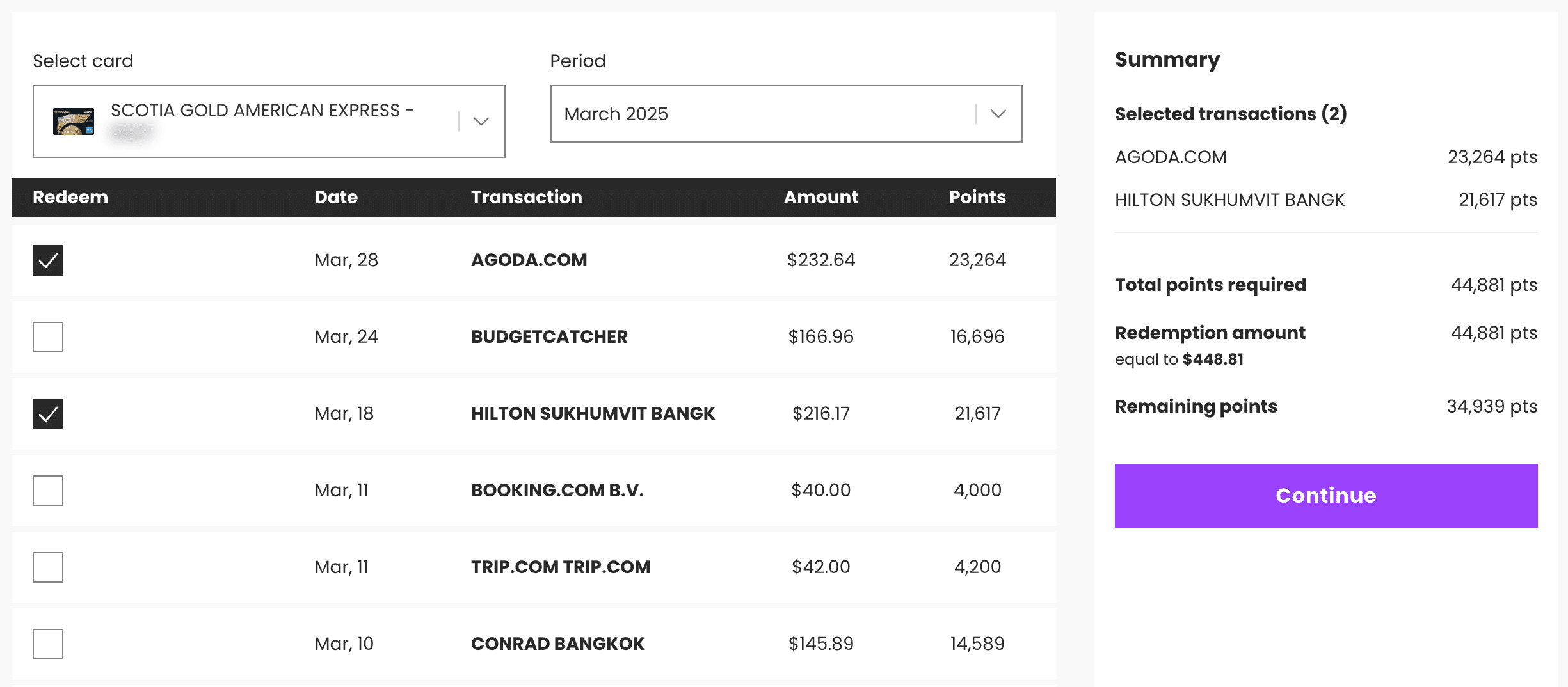The width and height of the screenshot is (1568, 687).
Task: Uncheck the HILTON SUKHUMVIT BANGK checkbox
Action: [48, 414]
